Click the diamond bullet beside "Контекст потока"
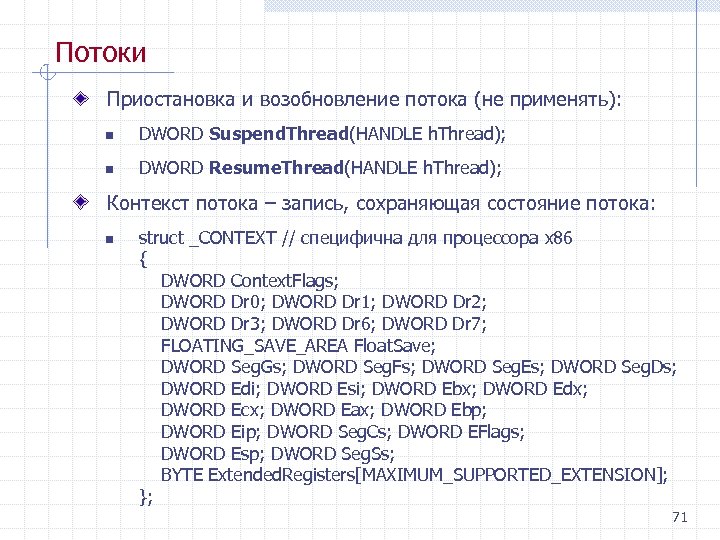The width and height of the screenshot is (720, 540). point(81,202)
